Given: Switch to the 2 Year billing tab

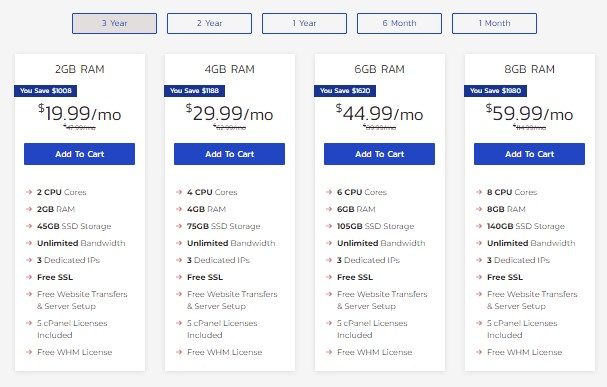Looking at the screenshot, I should tap(209, 23).
